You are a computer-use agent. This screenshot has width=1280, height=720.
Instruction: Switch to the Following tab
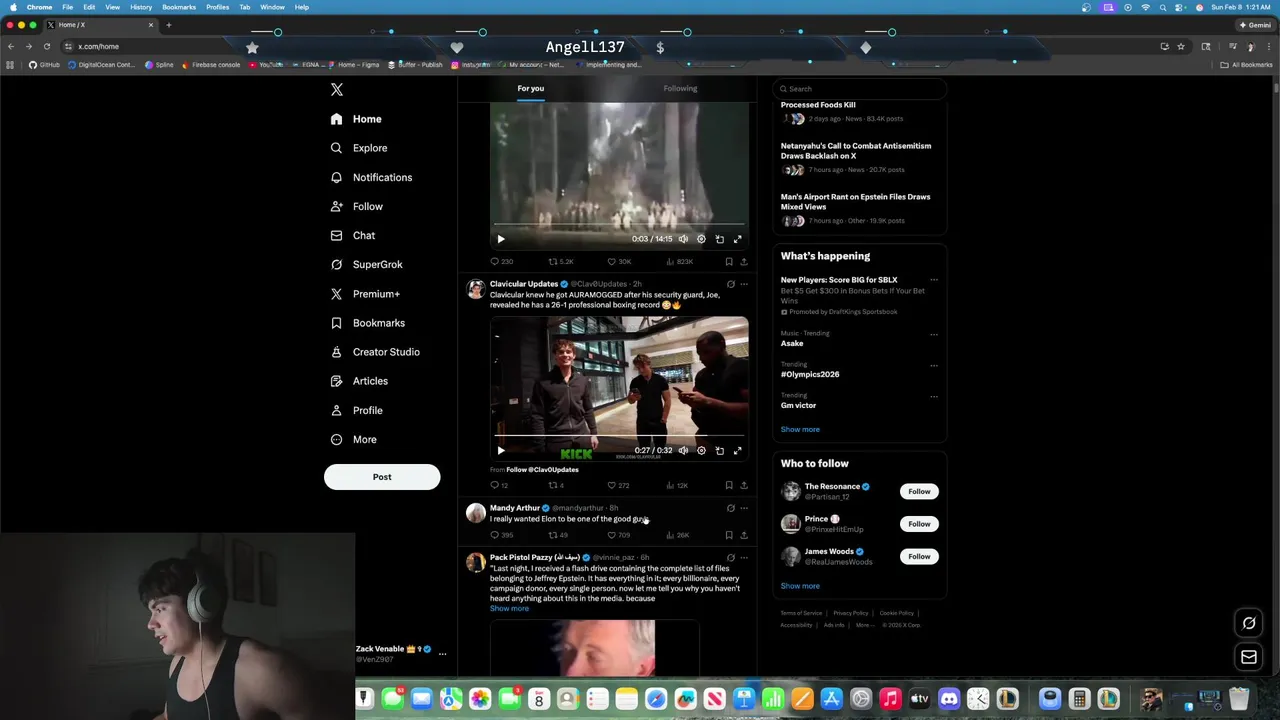click(x=680, y=88)
